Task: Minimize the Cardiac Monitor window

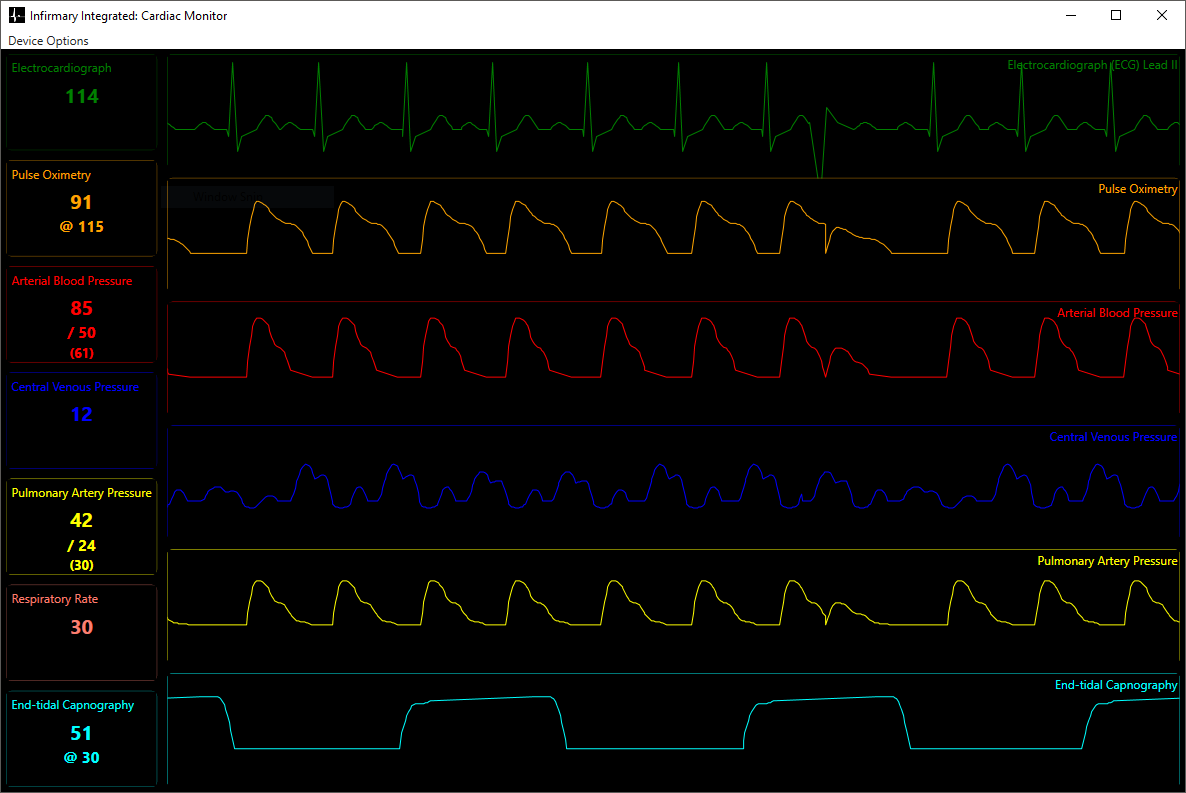Action: point(1071,15)
